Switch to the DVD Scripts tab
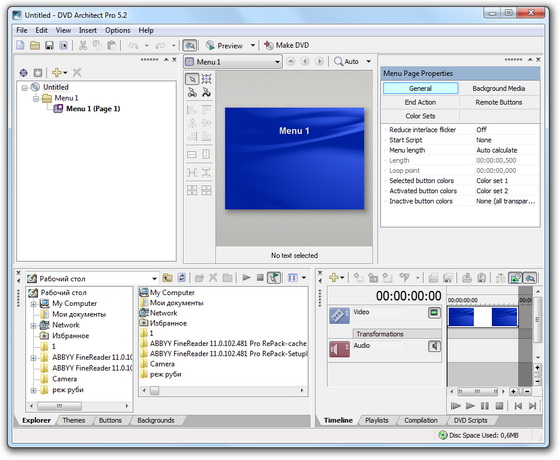Viewport: 560px width, 460px height. click(x=470, y=420)
